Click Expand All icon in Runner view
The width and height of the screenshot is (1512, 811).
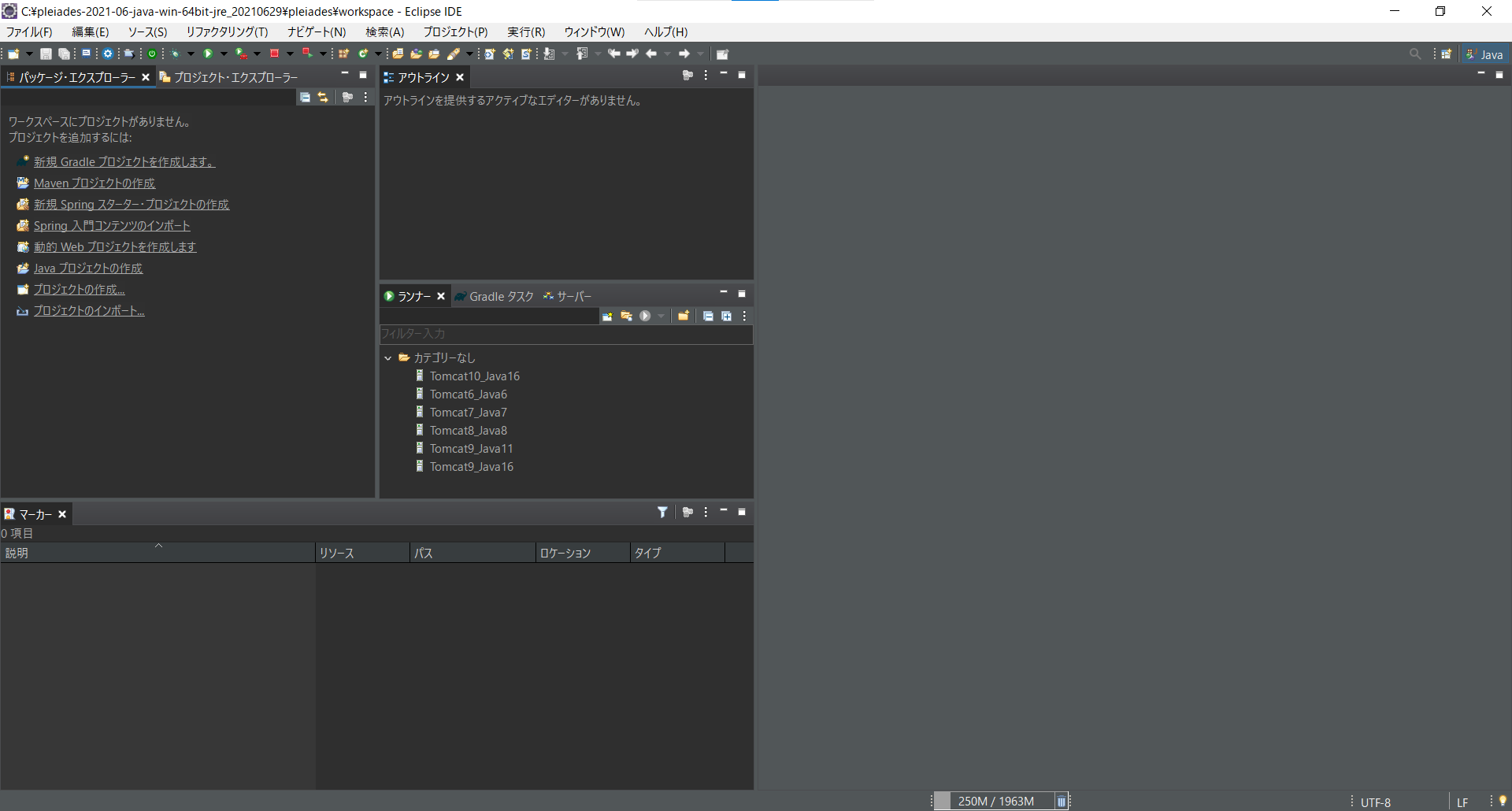[726, 316]
